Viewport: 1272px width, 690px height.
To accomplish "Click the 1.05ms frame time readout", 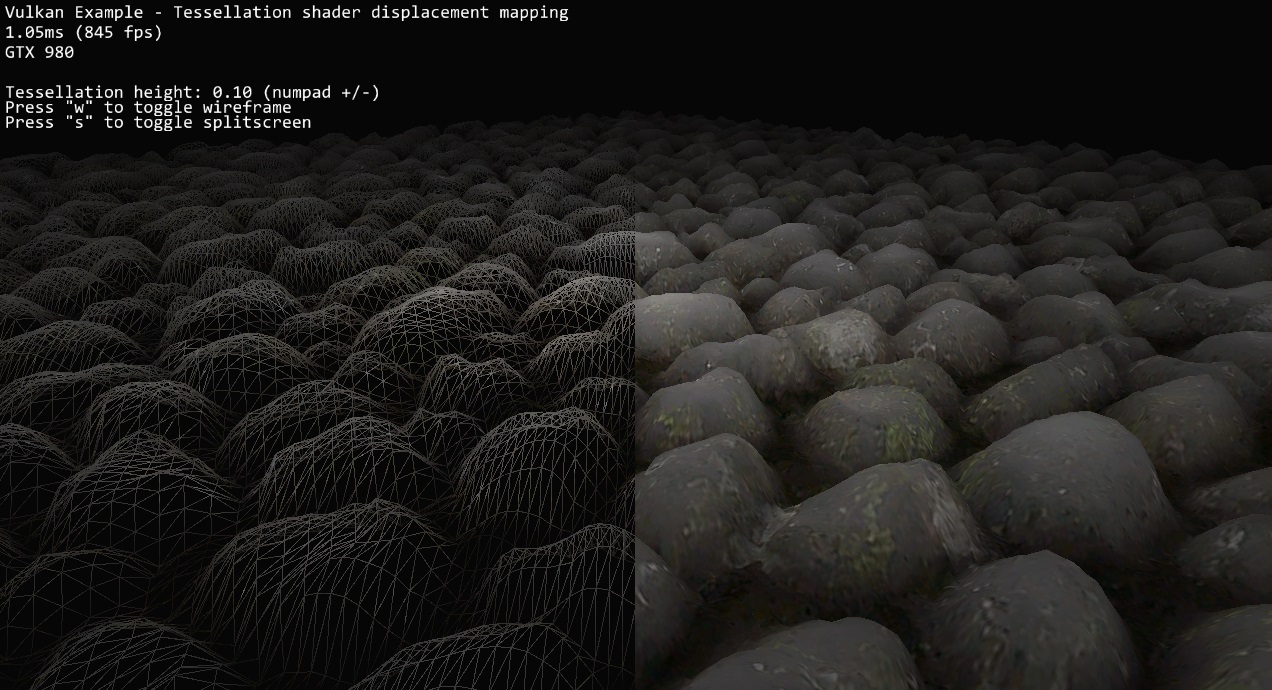I will pos(35,33).
